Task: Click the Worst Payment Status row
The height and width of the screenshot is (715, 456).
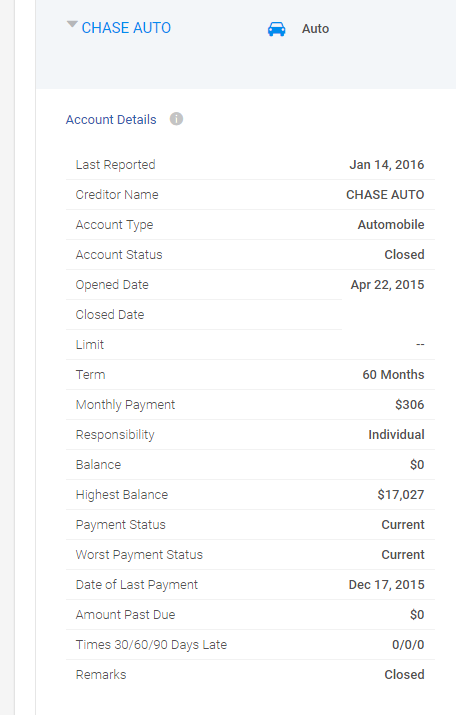Action: pyautogui.click(x=250, y=554)
